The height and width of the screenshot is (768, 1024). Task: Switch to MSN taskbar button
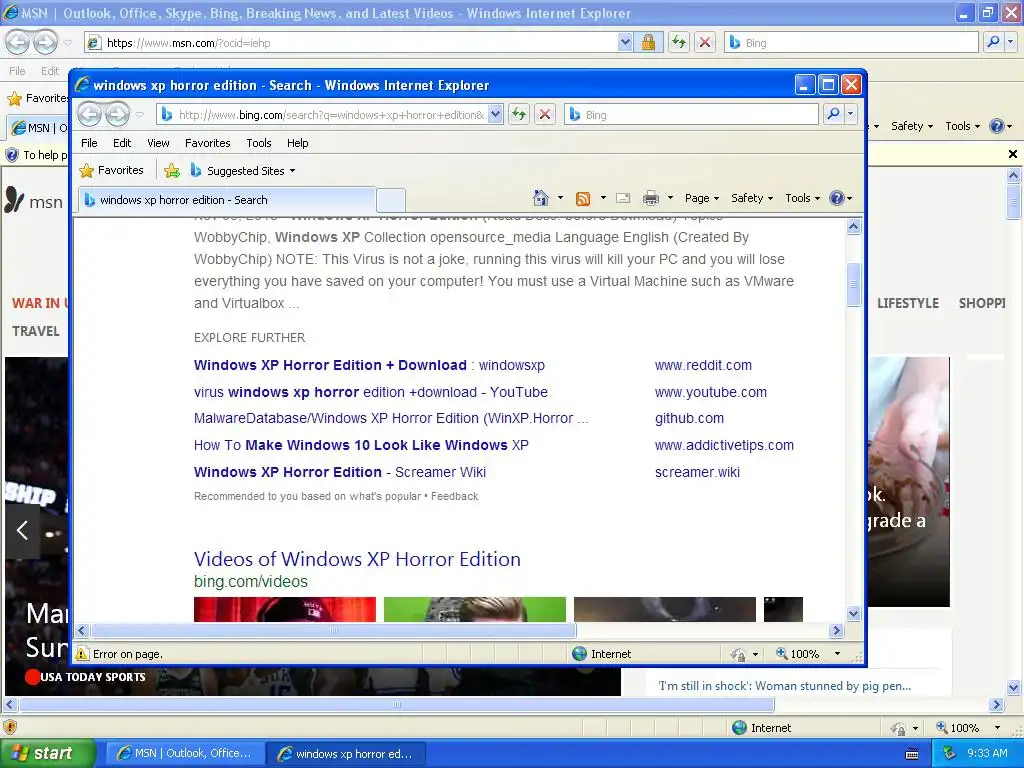click(185, 753)
